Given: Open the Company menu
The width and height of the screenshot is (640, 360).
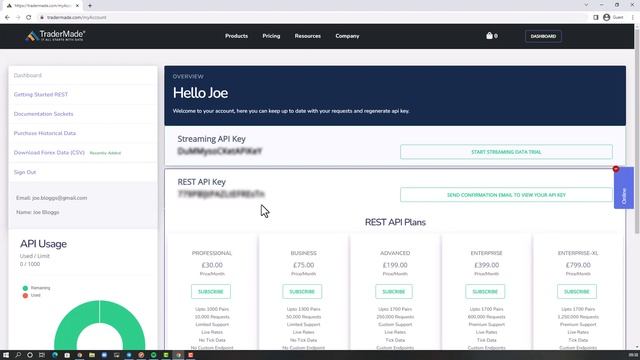Looking at the screenshot, I should (x=347, y=36).
